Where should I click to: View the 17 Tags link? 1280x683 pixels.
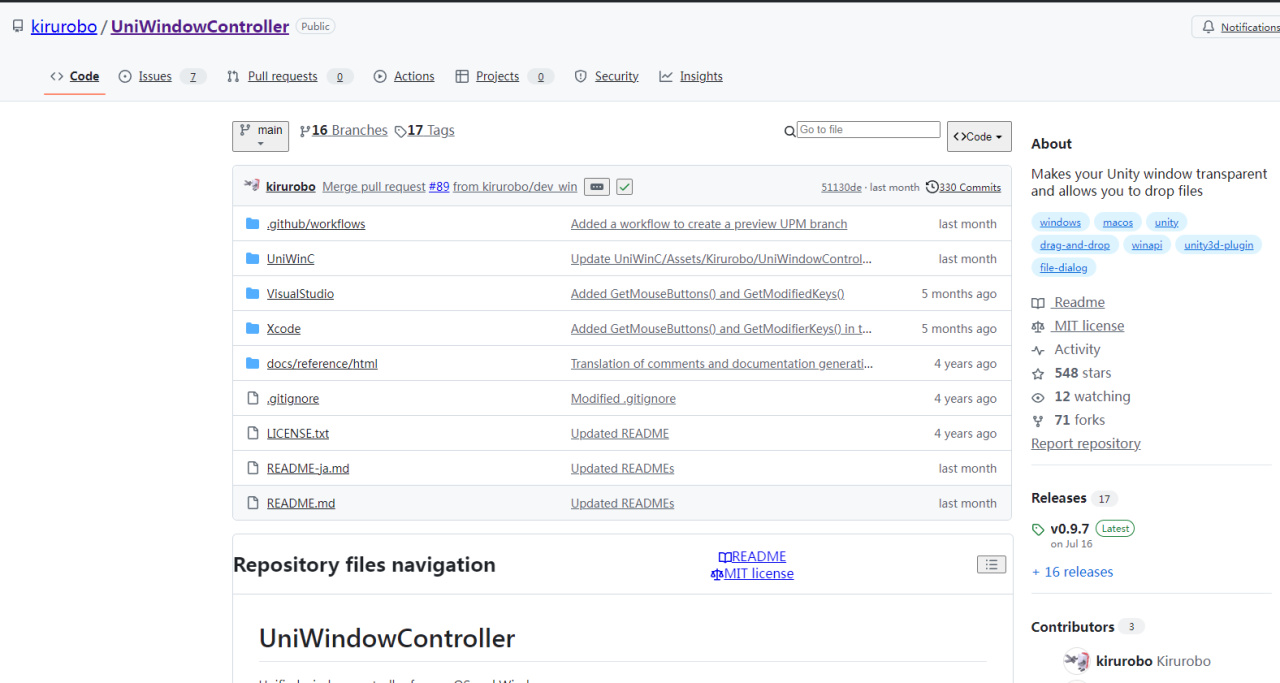(424, 130)
